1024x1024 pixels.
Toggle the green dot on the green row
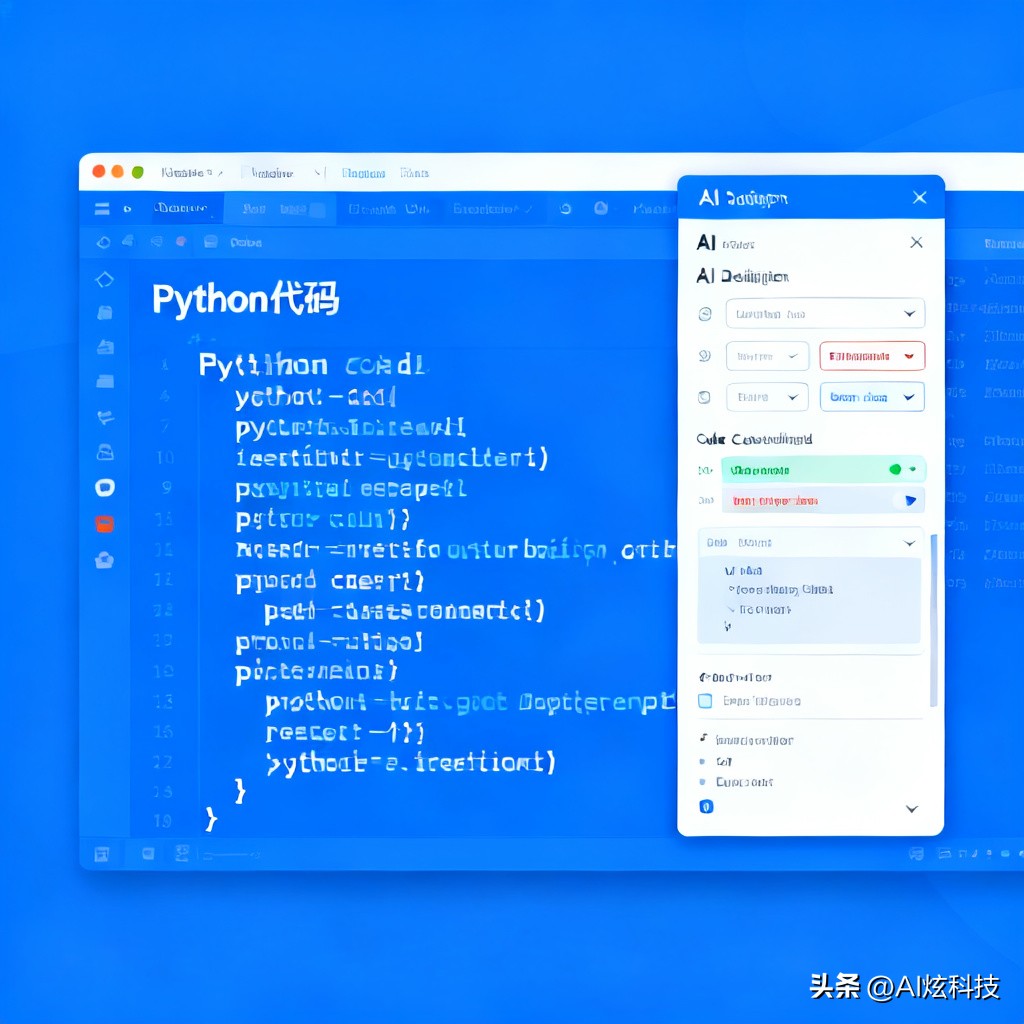pyautogui.click(x=895, y=469)
